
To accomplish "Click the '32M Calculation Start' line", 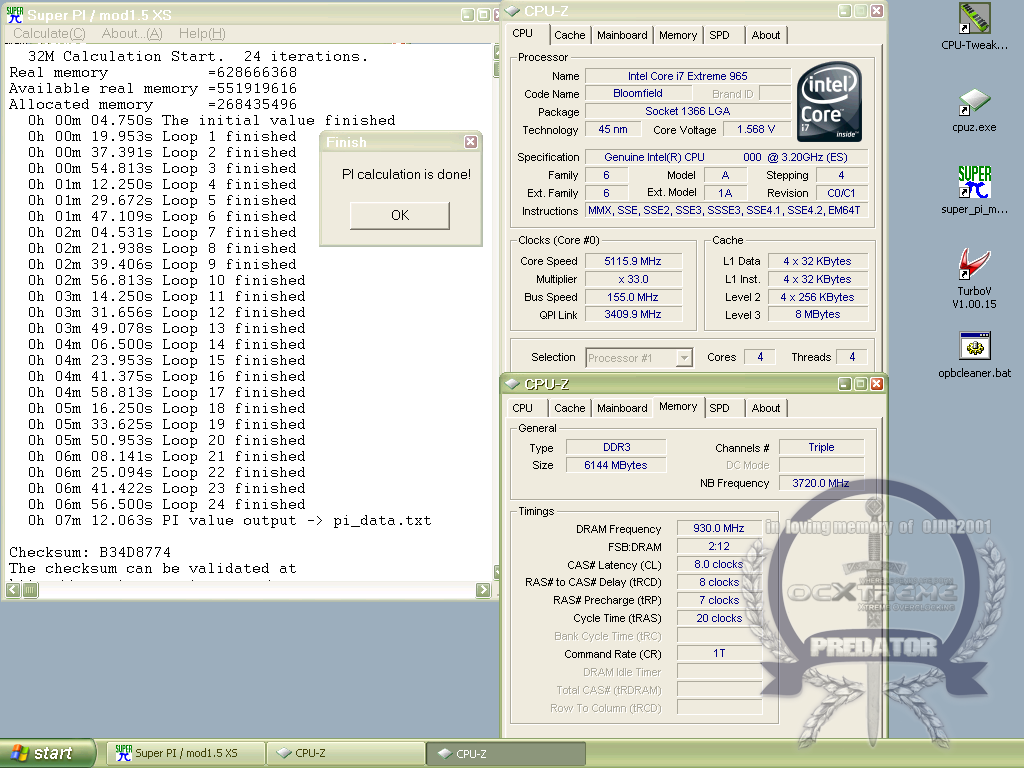I will point(198,57).
